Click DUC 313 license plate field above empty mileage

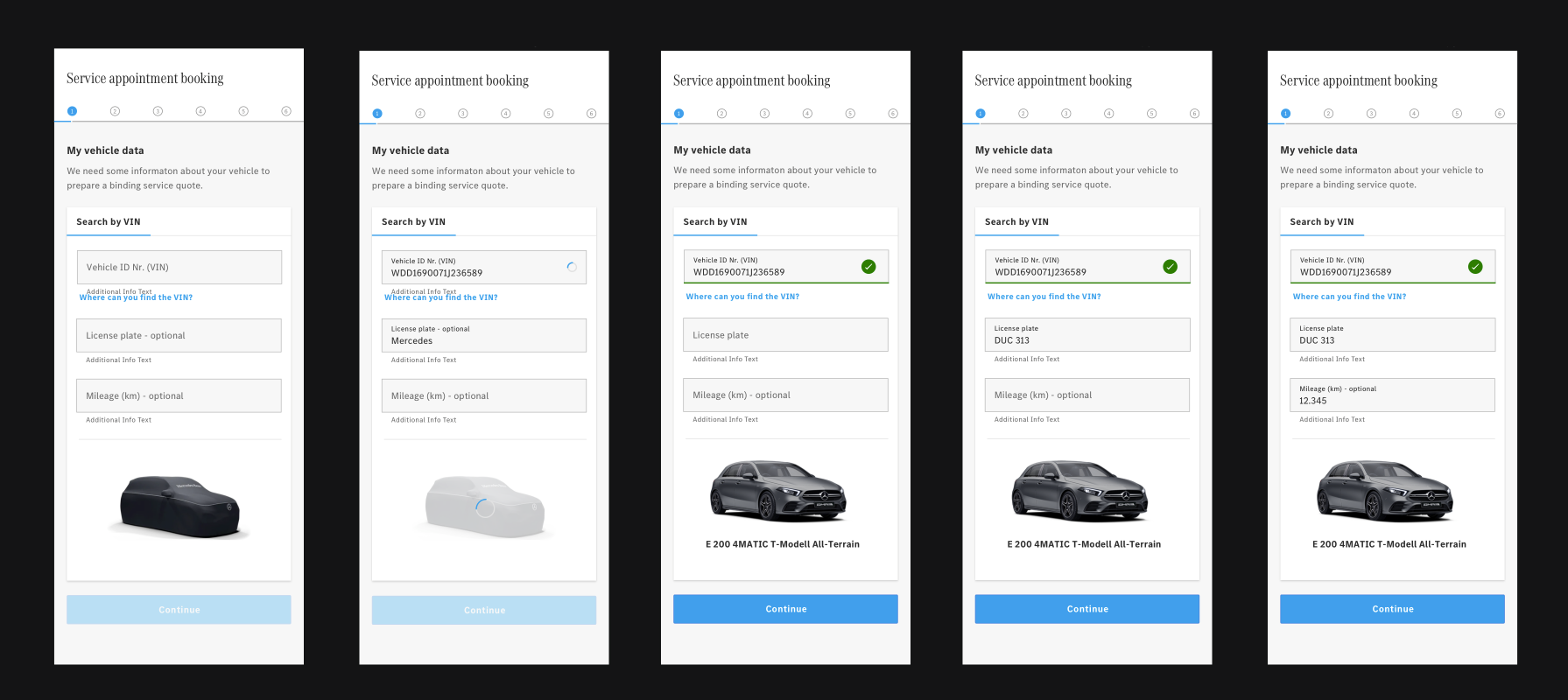(x=1086, y=335)
